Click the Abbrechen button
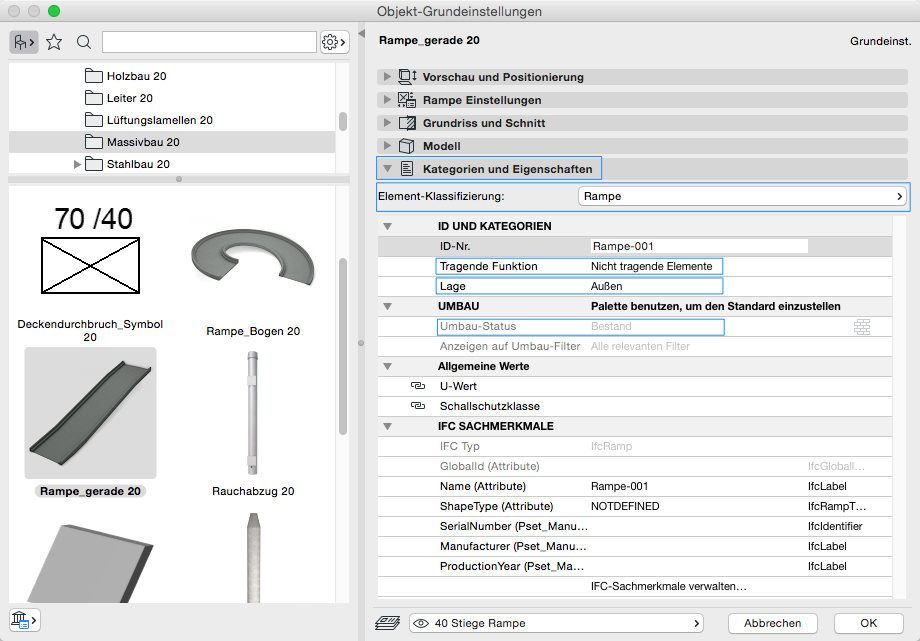920x641 pixels. pos(772,623)
